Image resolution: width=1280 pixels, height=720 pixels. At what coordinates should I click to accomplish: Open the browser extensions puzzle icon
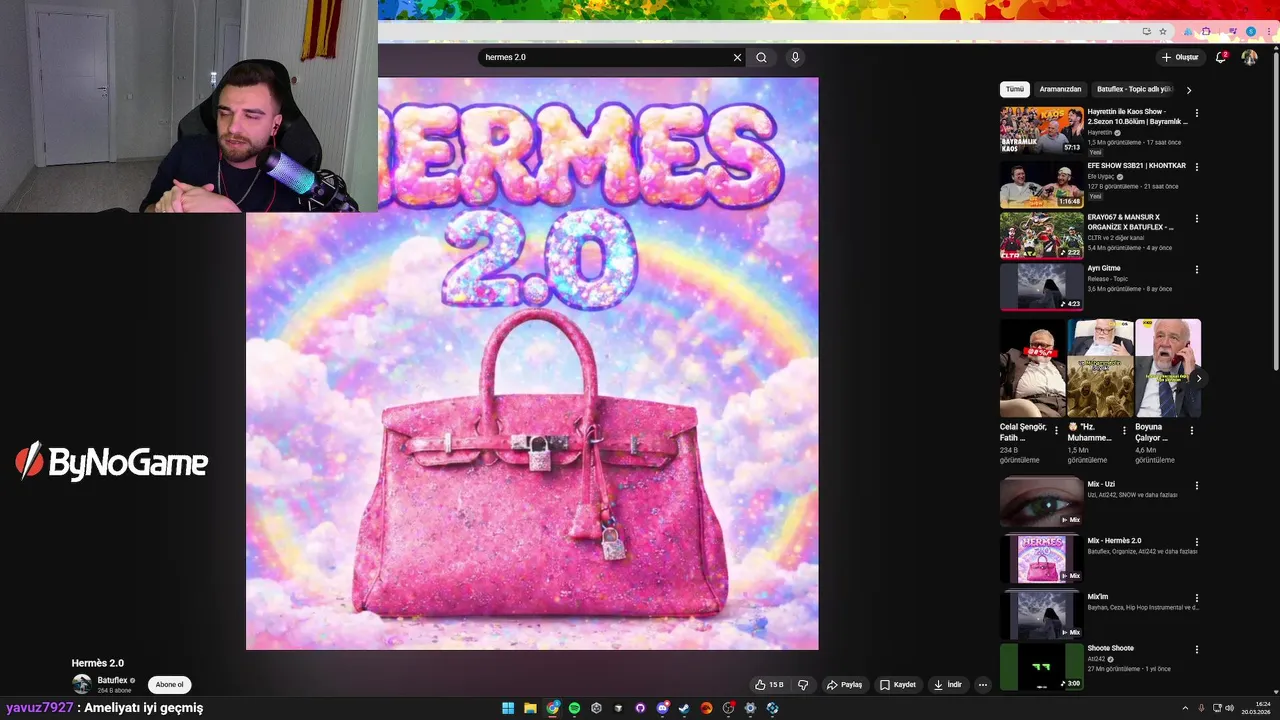[1206, 31]
